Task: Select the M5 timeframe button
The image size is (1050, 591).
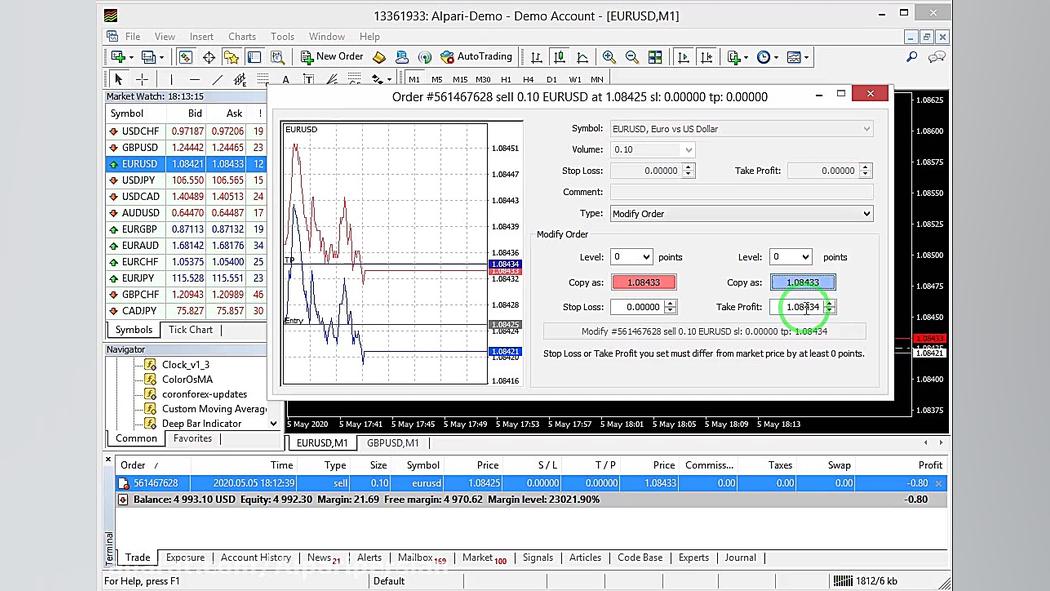Action: (x=437, y=79)
